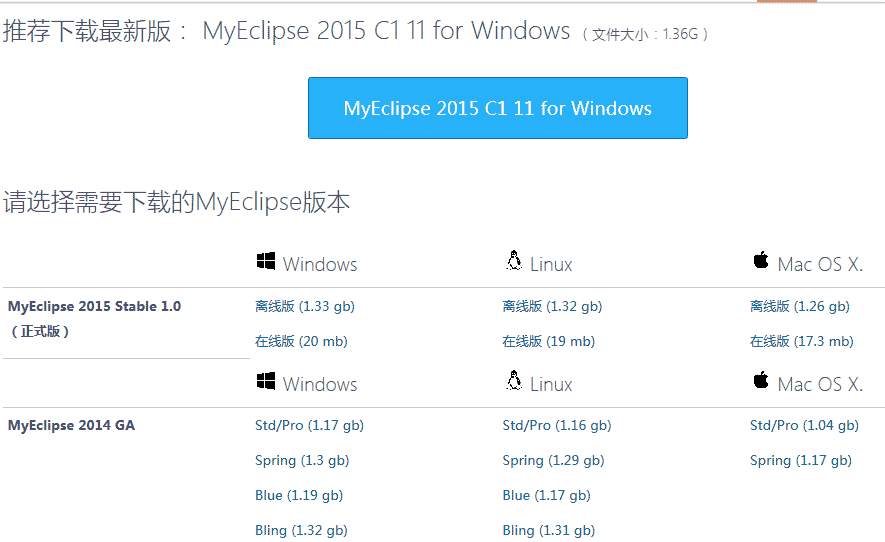Click the Spring (1.3 gb) link
Screen dimensions: 885x542
point(302,460)
